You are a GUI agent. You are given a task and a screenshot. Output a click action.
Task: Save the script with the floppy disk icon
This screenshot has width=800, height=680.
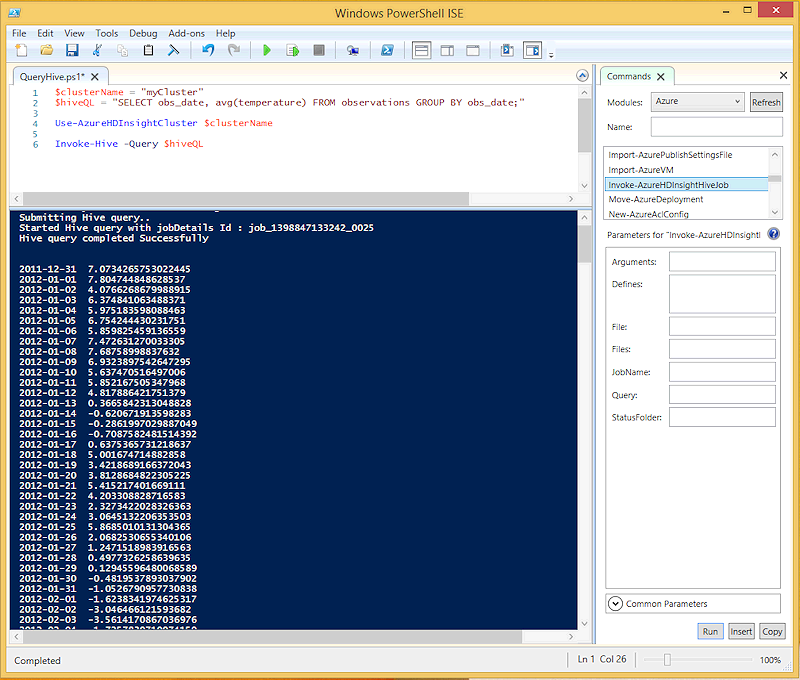click(72, 50)
